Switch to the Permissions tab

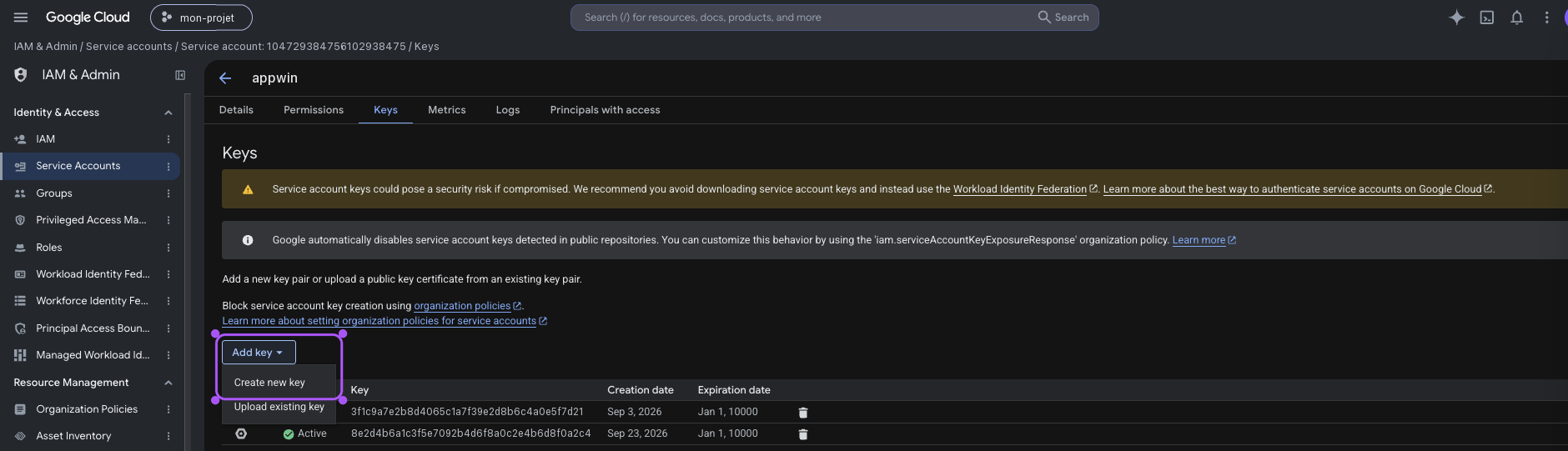tap(314, 110)
